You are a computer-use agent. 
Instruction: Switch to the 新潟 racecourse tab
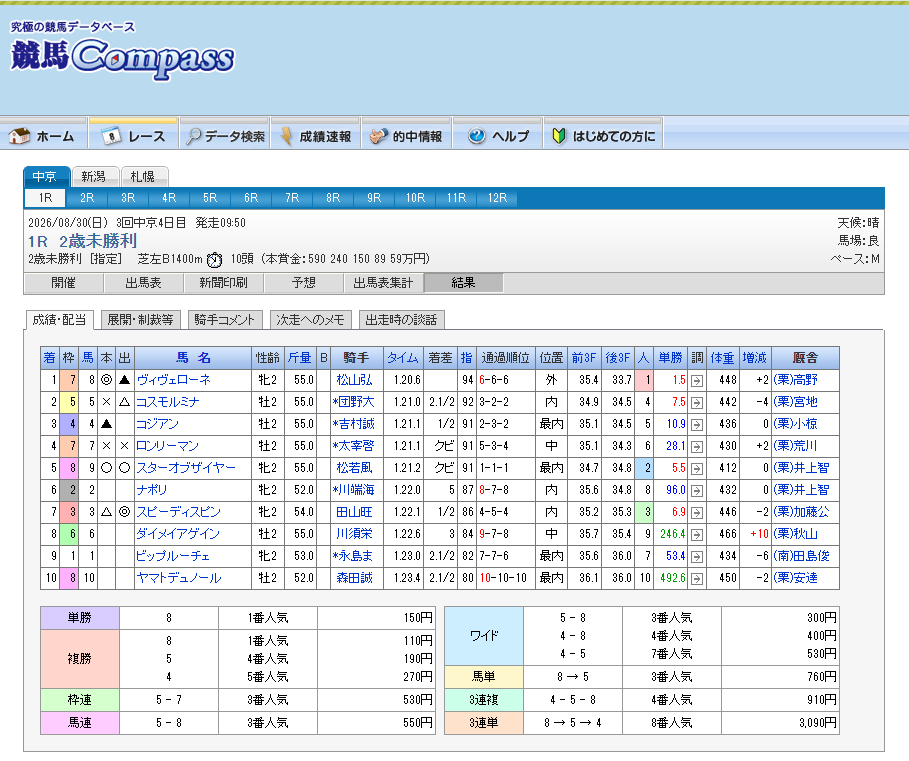point(95,176)
